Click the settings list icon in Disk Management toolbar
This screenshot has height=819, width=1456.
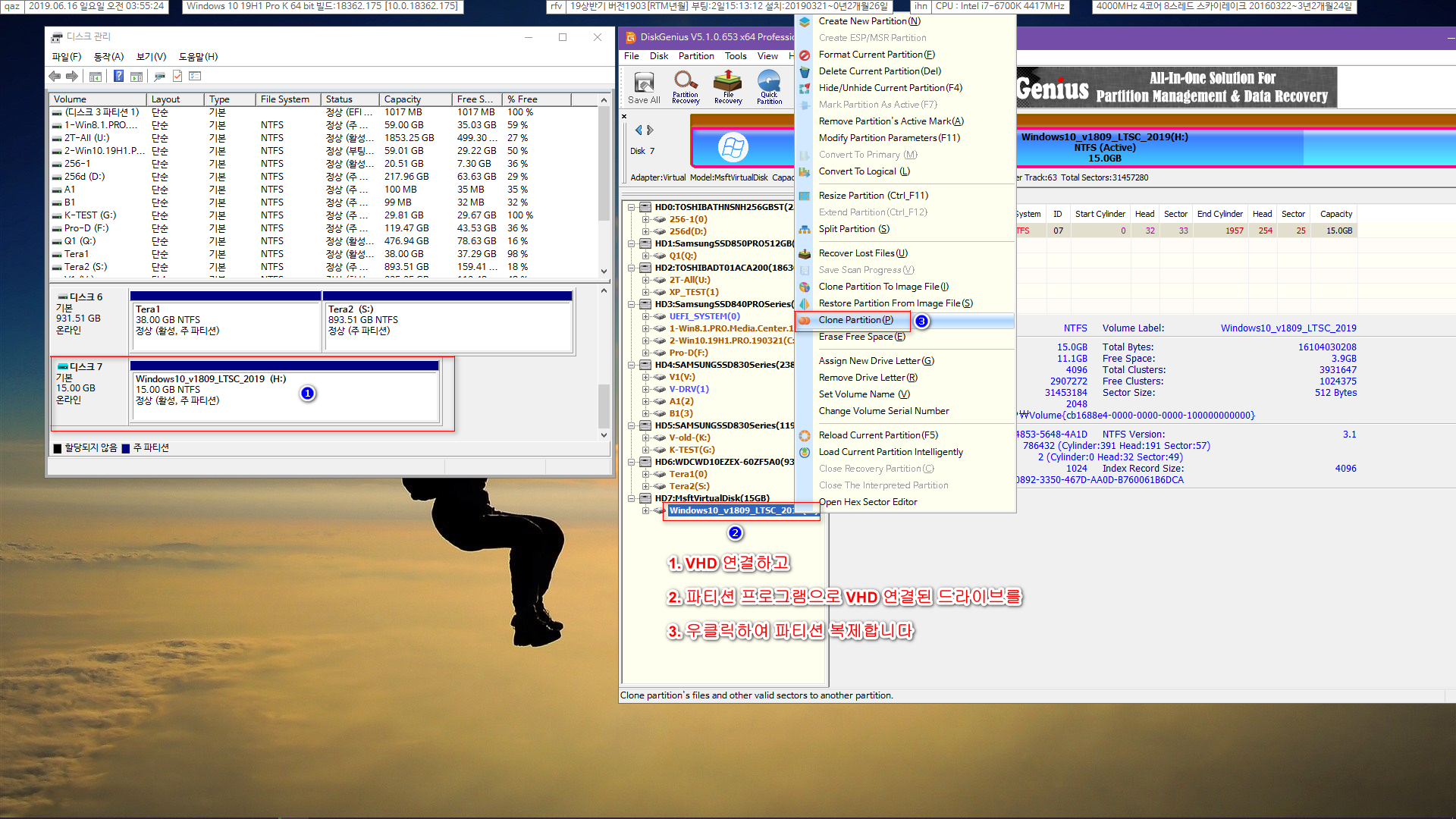point(195,76)
